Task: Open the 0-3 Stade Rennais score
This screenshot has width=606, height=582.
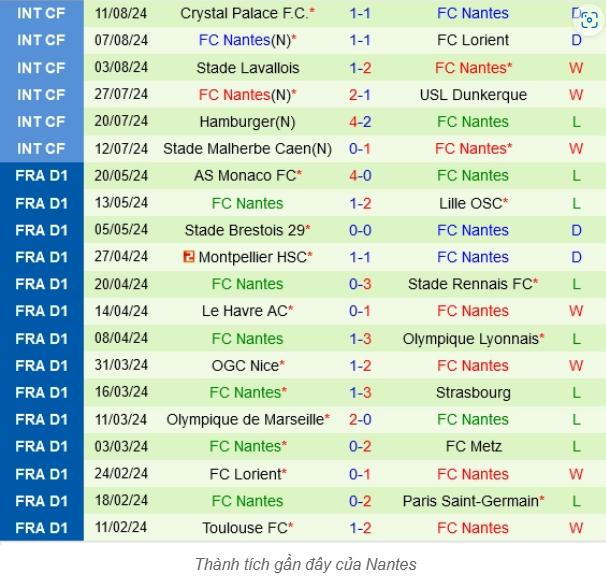Action: pyautogui.click(x=360, y=284)
